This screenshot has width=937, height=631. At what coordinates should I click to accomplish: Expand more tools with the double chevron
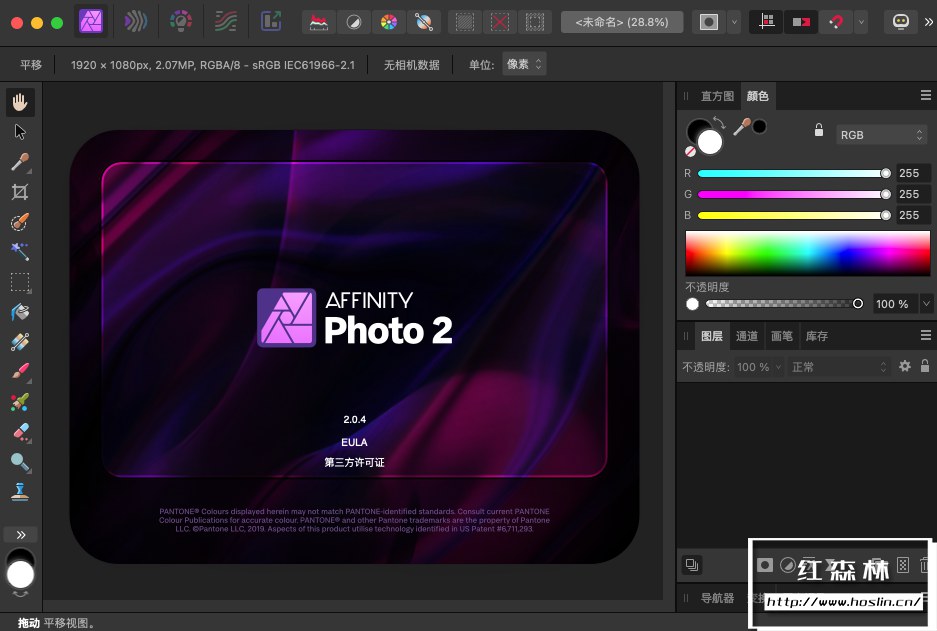(21, 535)
